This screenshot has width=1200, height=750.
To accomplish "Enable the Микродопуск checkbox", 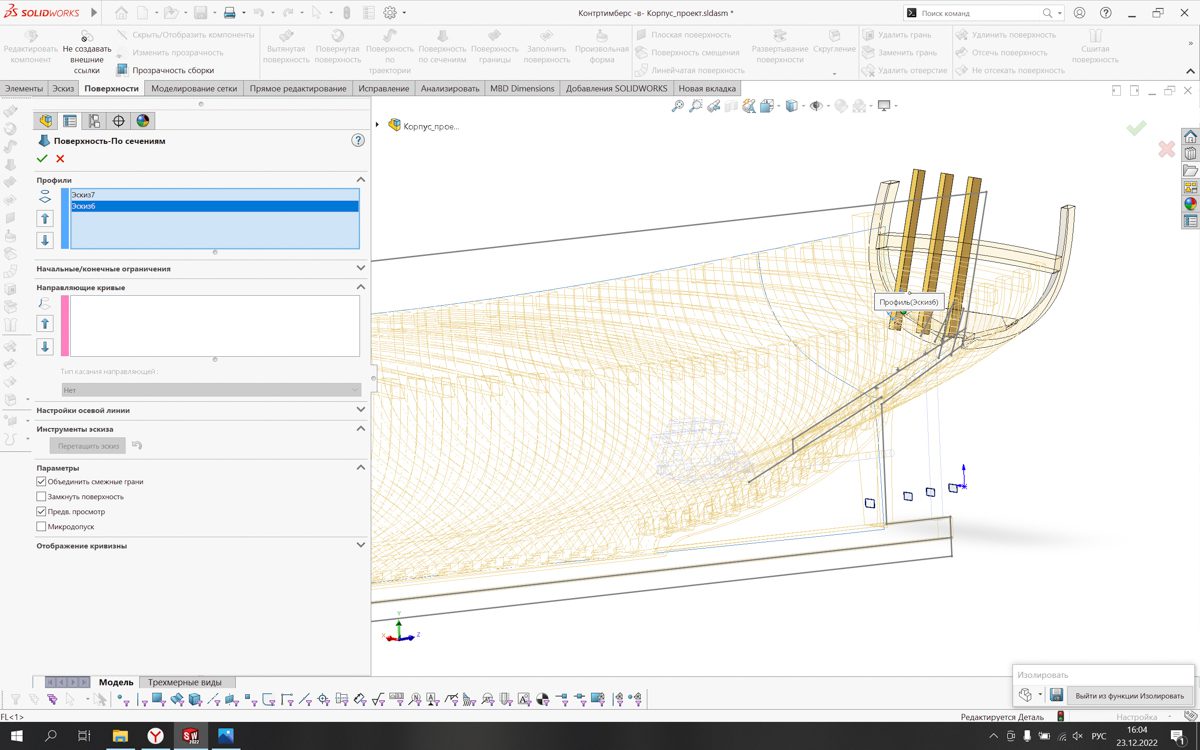I will [41, 526].
